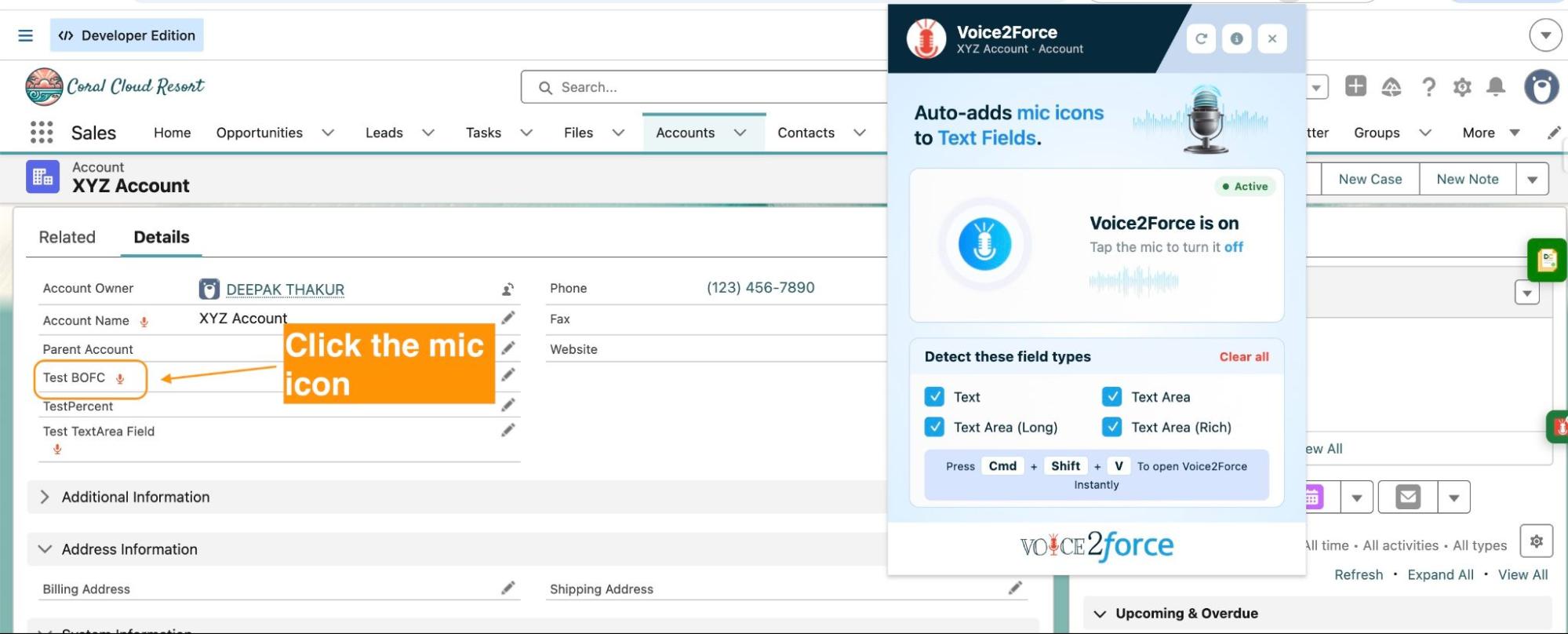
Task: Switch to the Related tab
Action: tap(67, 237)
